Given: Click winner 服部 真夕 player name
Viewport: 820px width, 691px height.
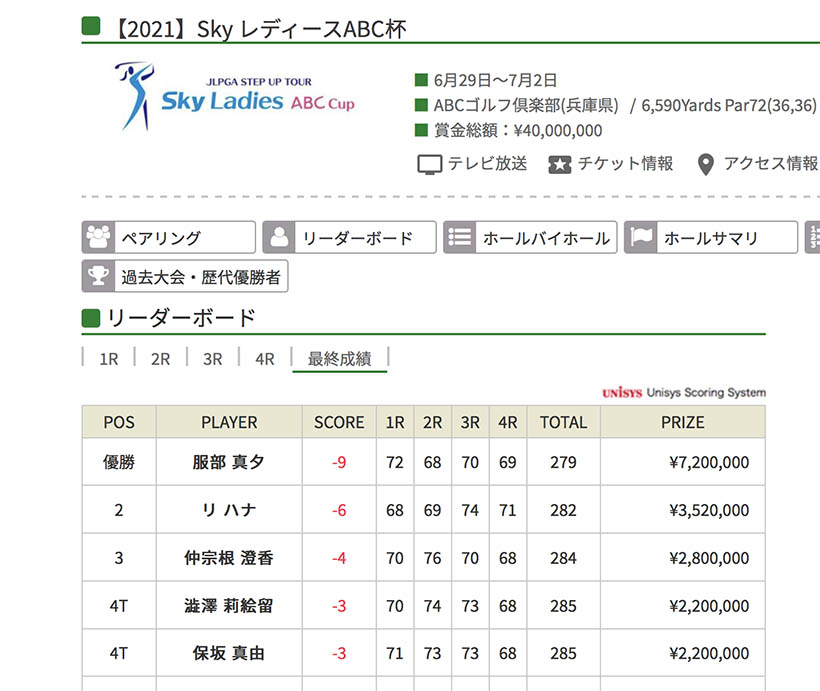Looking at the screenshot, I should [229, 463].
